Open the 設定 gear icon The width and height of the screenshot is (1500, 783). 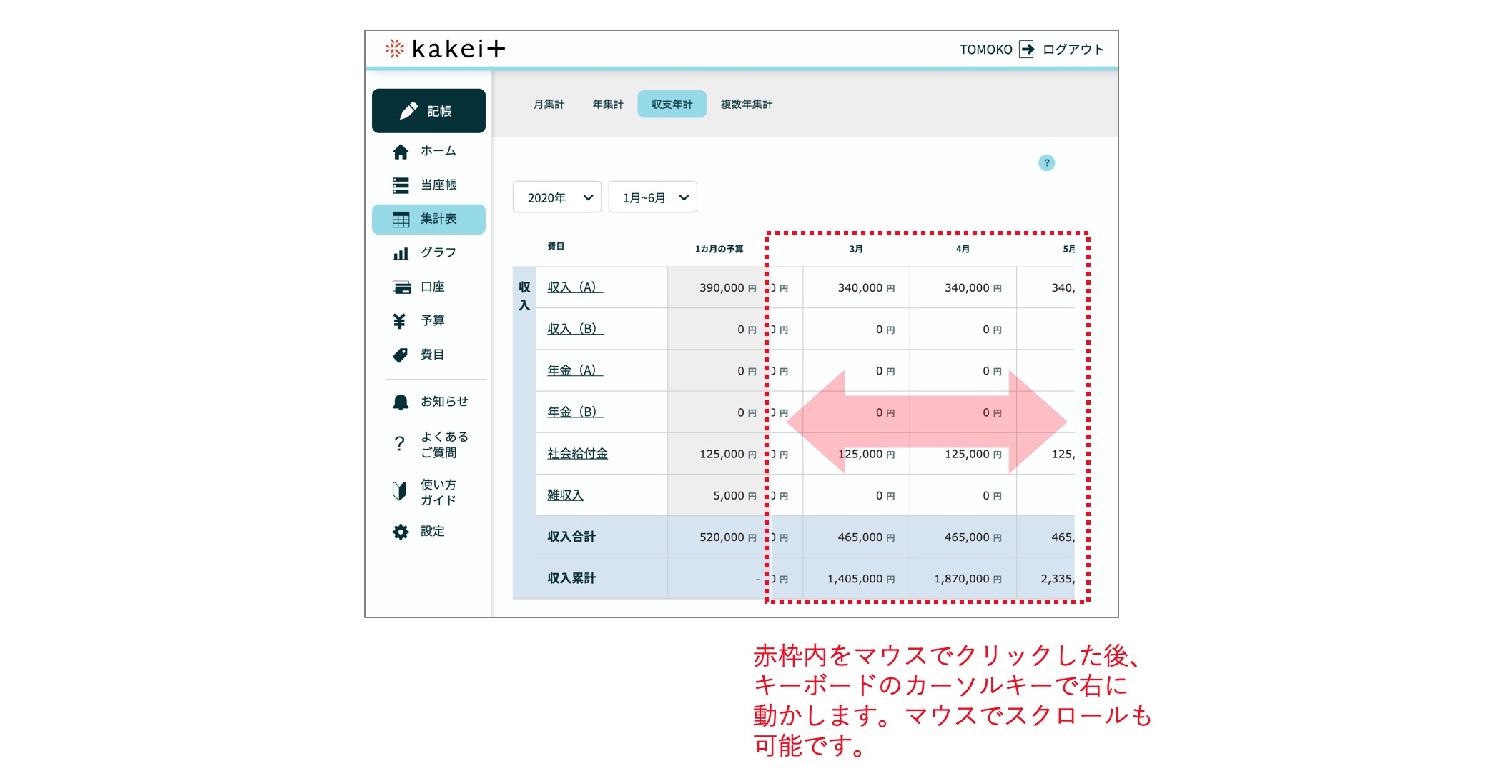[401, 532]
